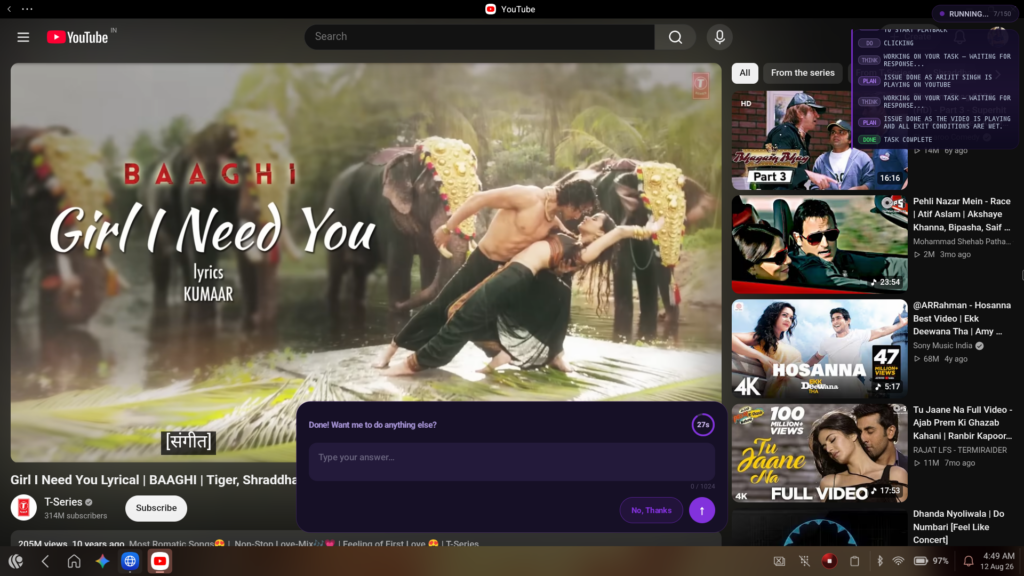This screenshot has height=576, width=1024.
Task: Open the T-Series channel name link
Action: pyautogui.click(x=63, y=502)
